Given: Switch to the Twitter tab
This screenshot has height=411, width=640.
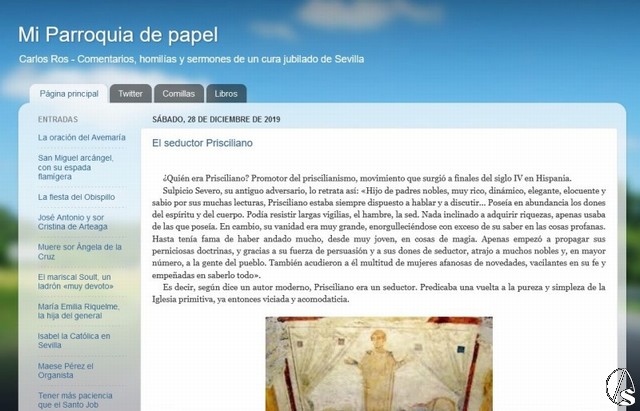Looking at the screenshot, I should coord(131,93).
